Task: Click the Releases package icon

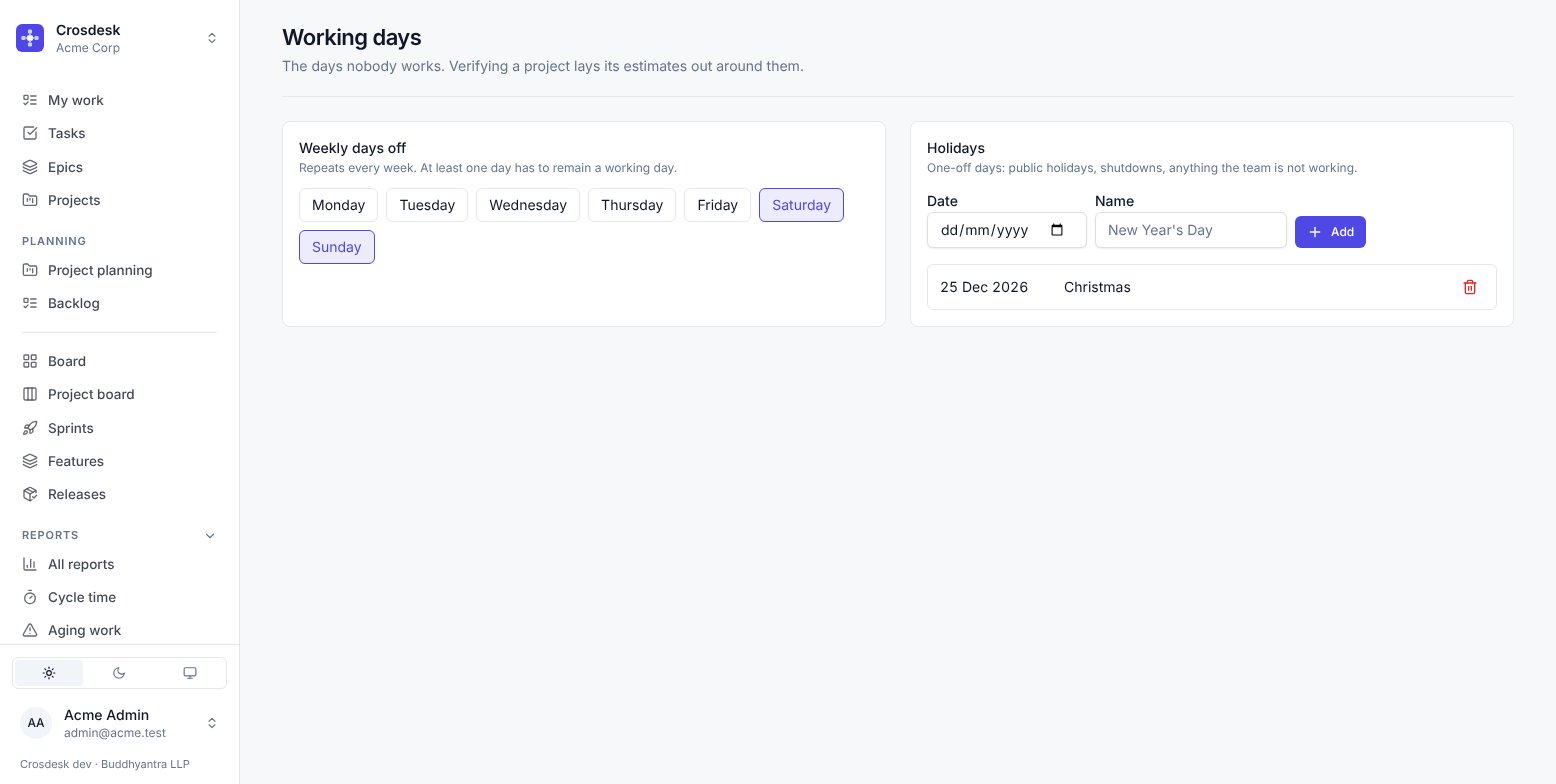Action: pyautogui.click(x=30, y=494)
